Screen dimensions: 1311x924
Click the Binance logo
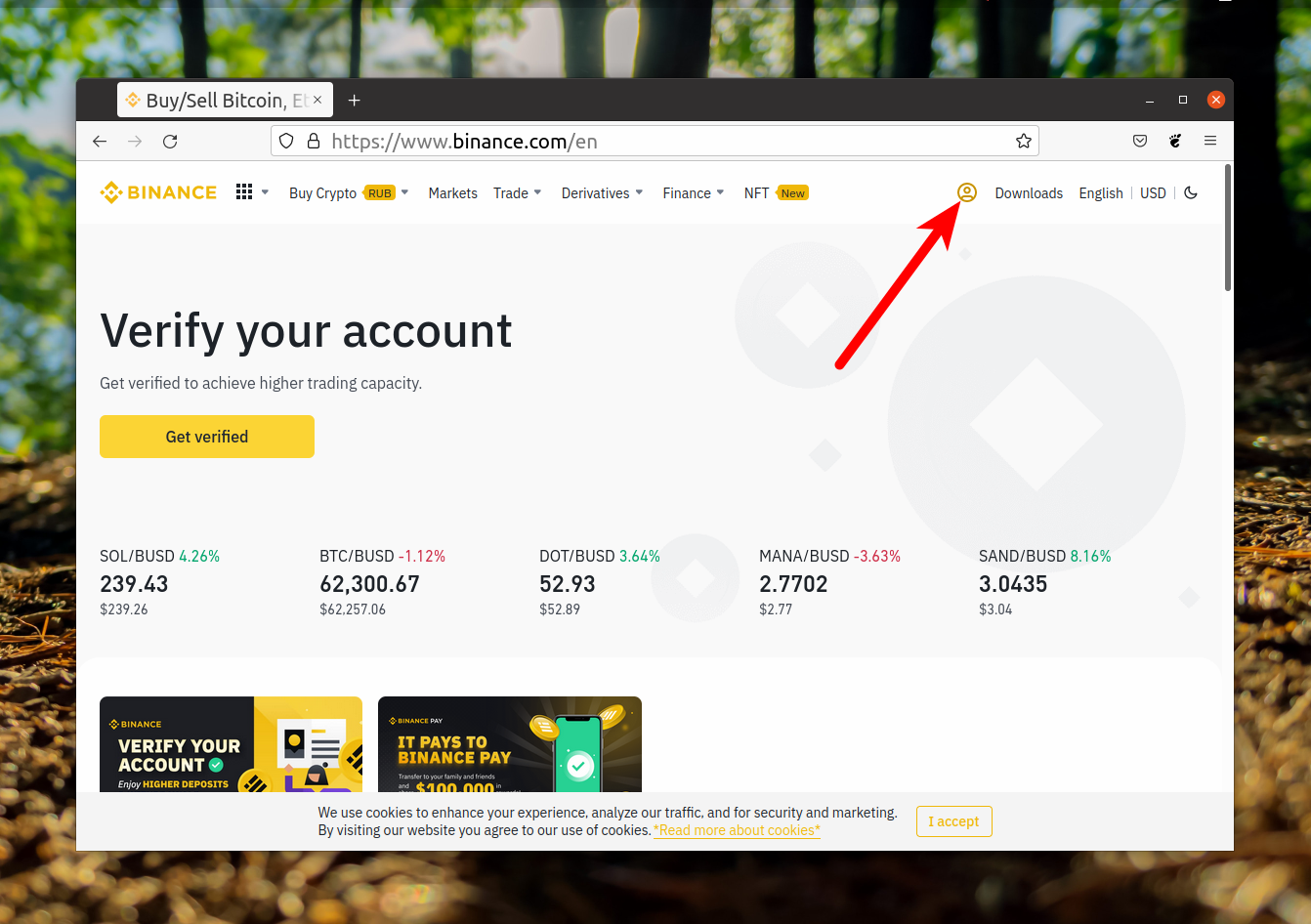coord(158,192)
